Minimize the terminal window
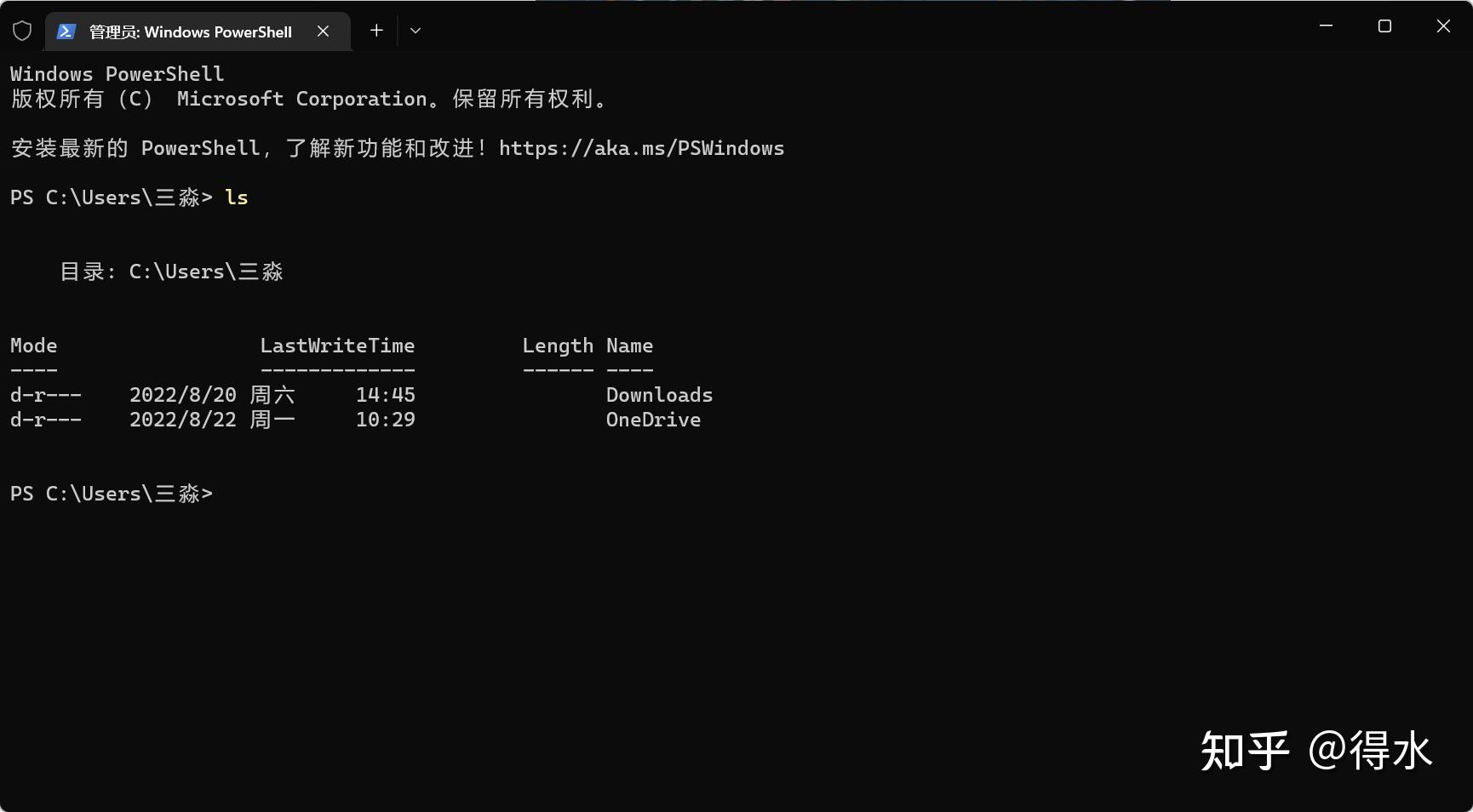The height and width of the screenshot is (812, 1473). click(1325, 26)
